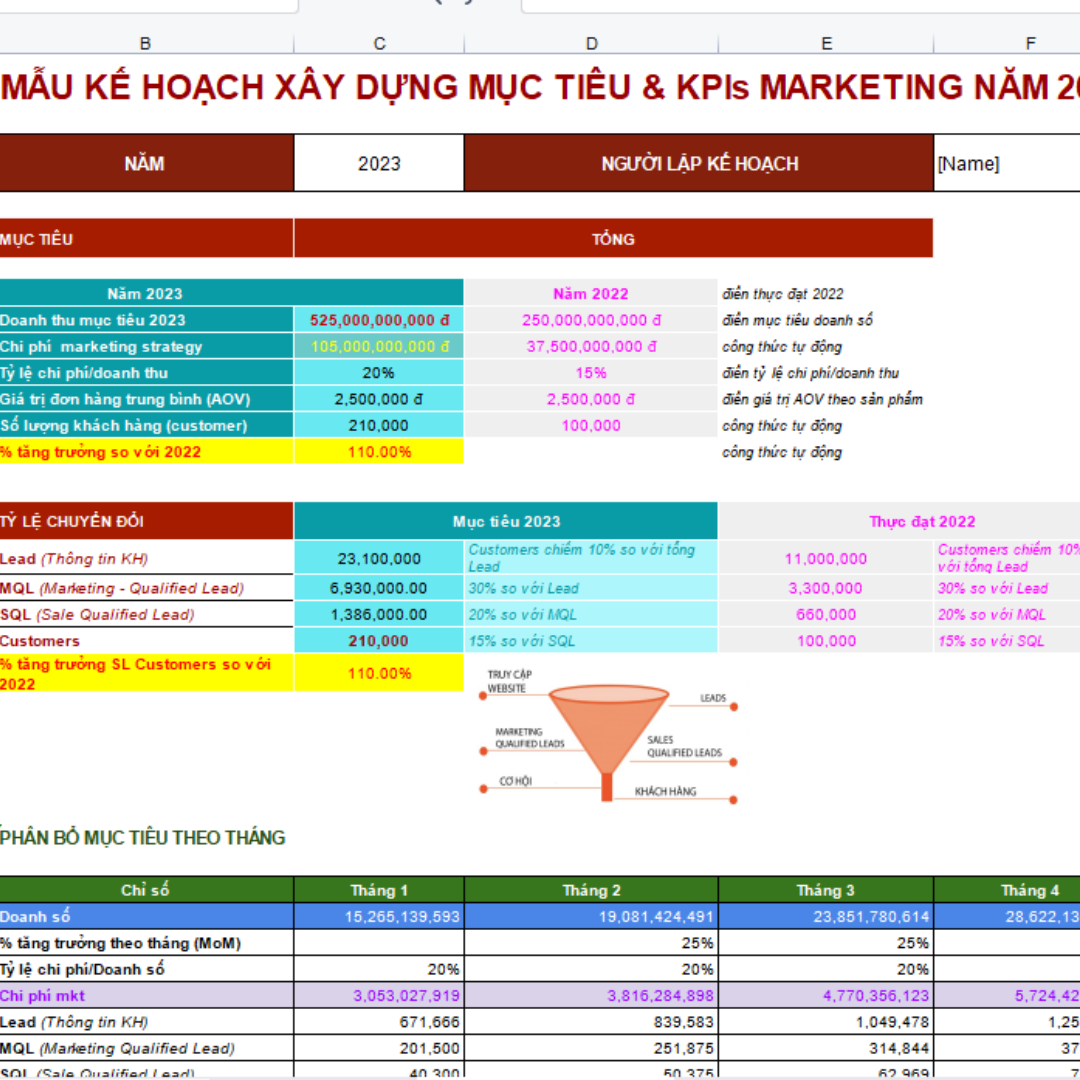Select '% tăng trưởng theo tháng (MoM)' label
This screenshot has height=1080, width=1080.
[x=146, y=942]
